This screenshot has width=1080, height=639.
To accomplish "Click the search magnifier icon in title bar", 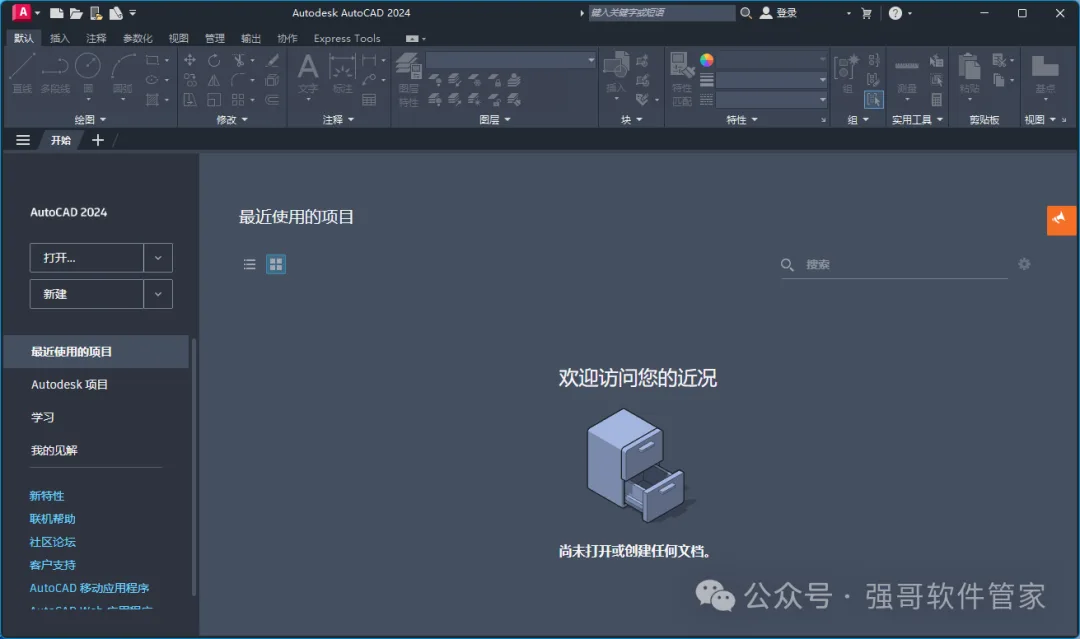I will (x=746, y=12).
